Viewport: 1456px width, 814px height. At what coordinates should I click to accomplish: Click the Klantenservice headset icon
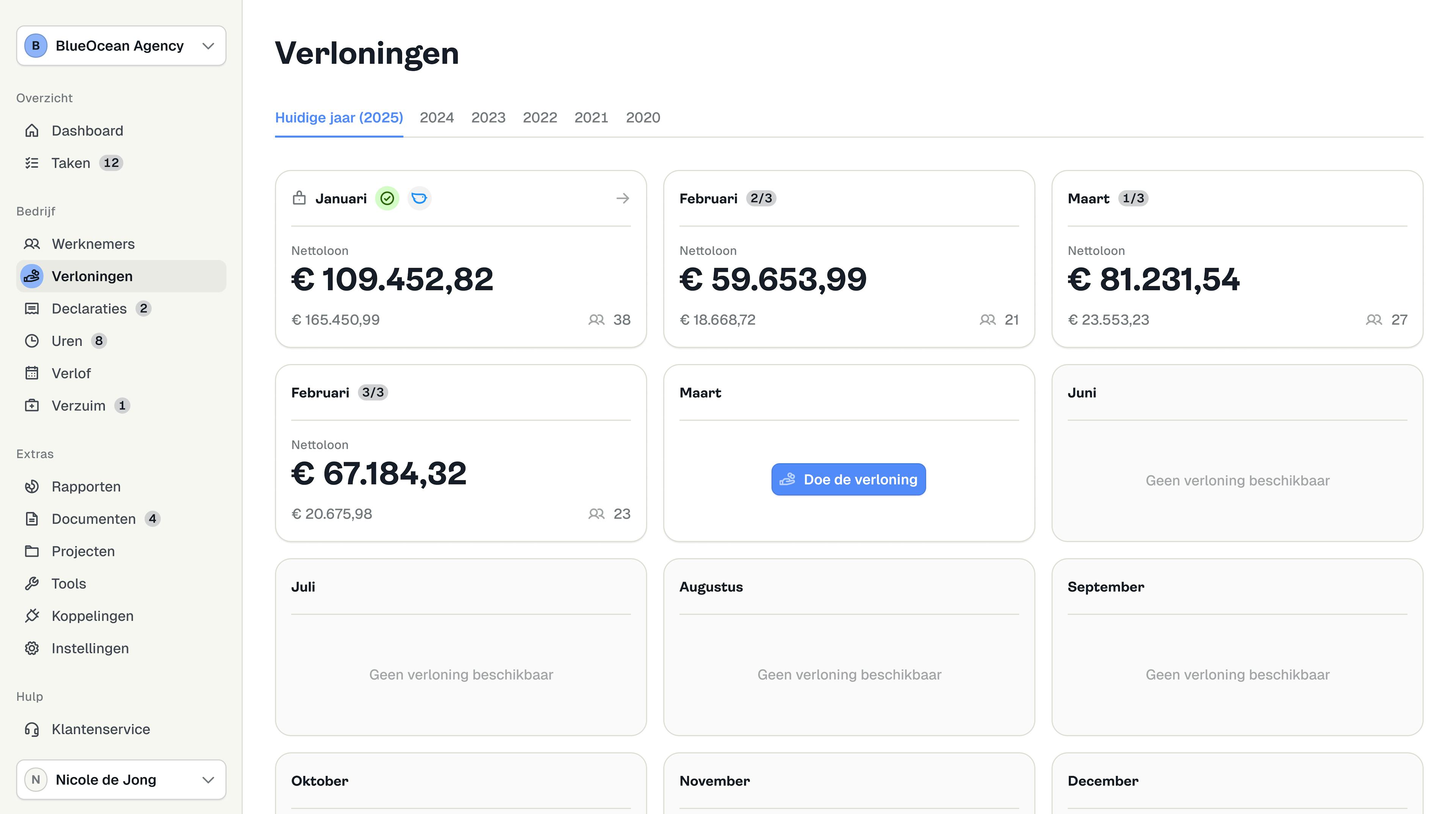point(31,729)
